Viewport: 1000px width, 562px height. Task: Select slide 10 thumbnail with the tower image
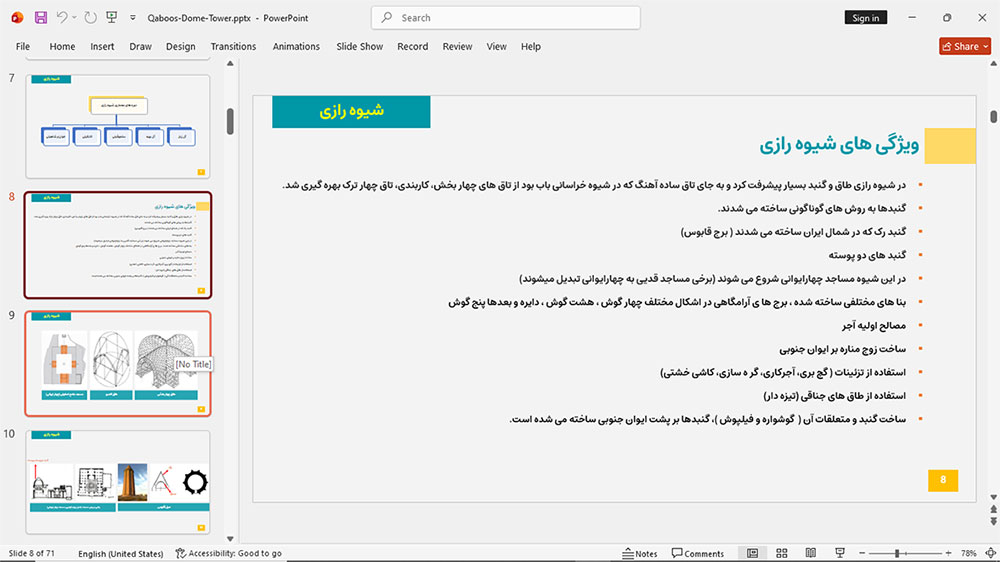pos(118,482)
